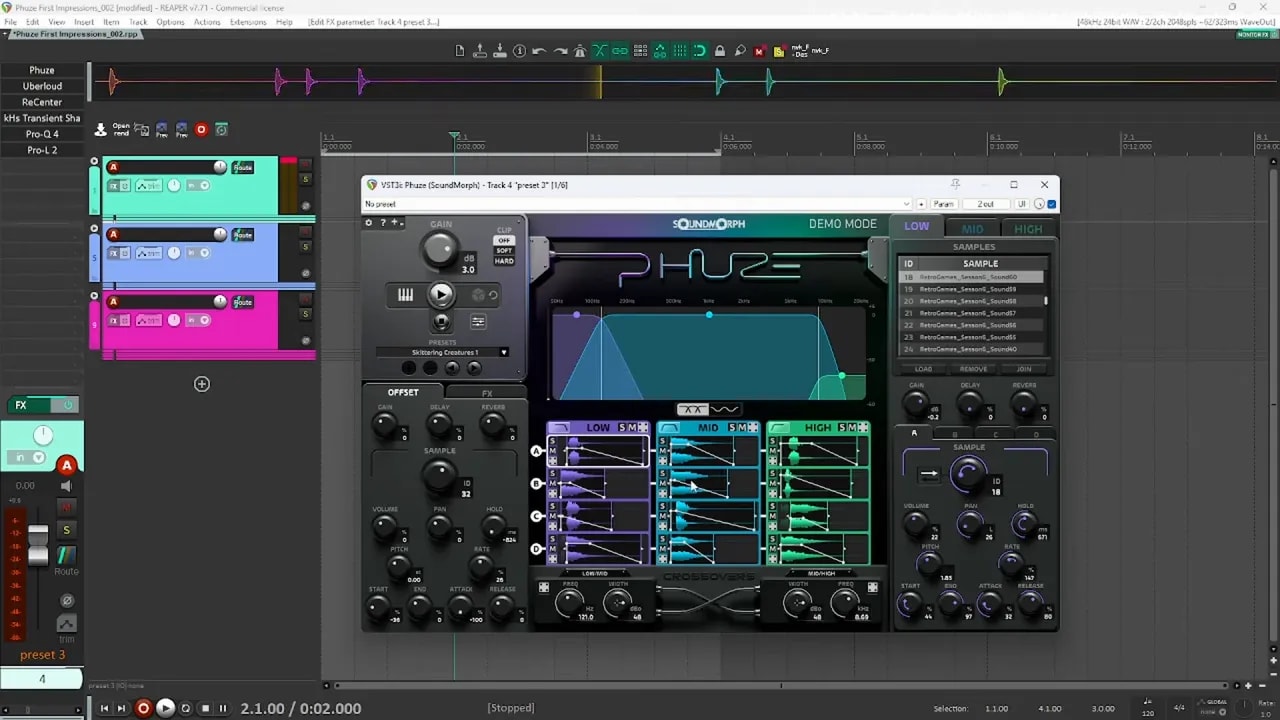Click the JOIN button
The width and height of the screenshot is (1280, 720).
[1024, 369]
